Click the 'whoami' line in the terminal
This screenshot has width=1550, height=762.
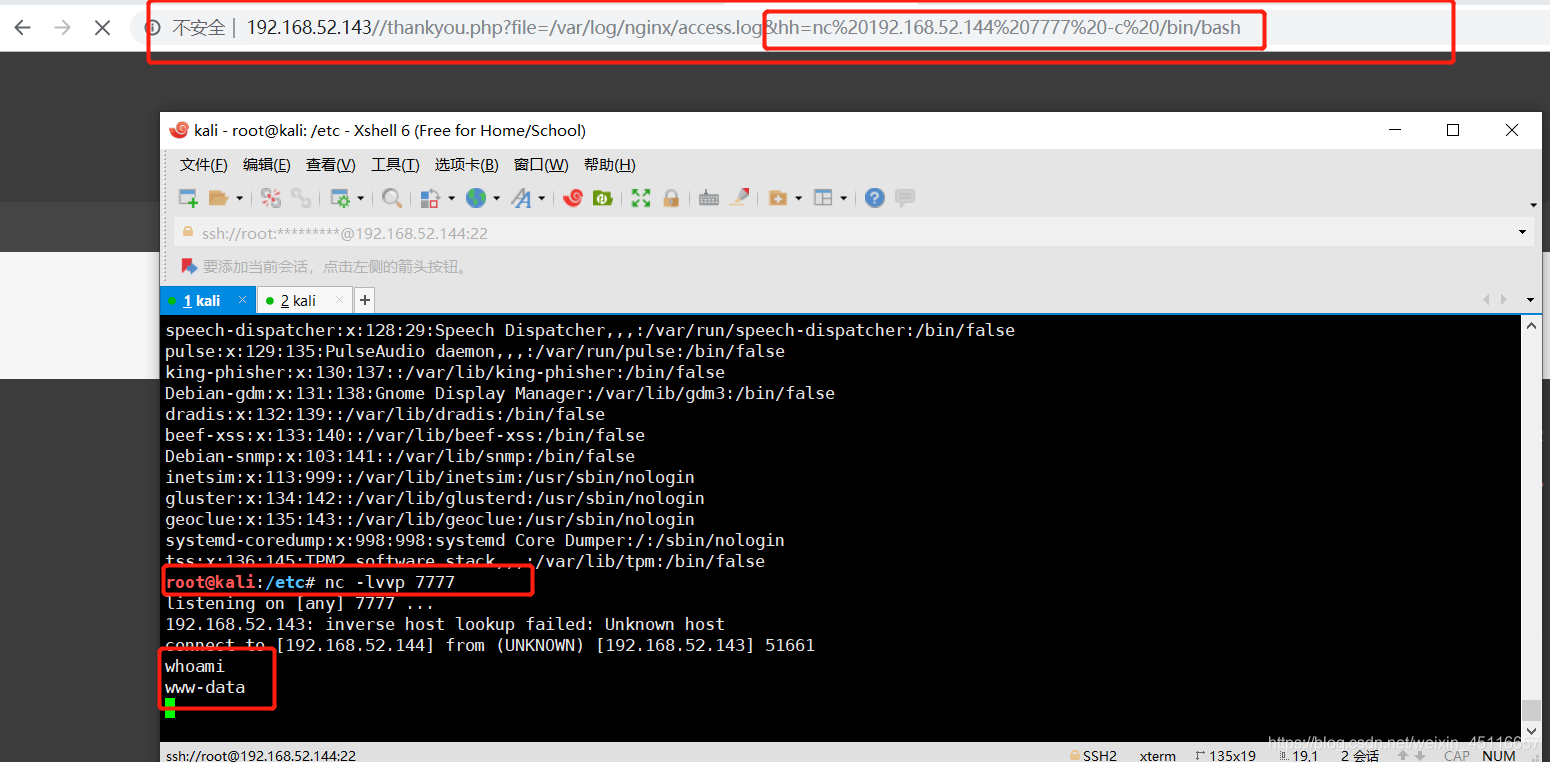[195, 666]
